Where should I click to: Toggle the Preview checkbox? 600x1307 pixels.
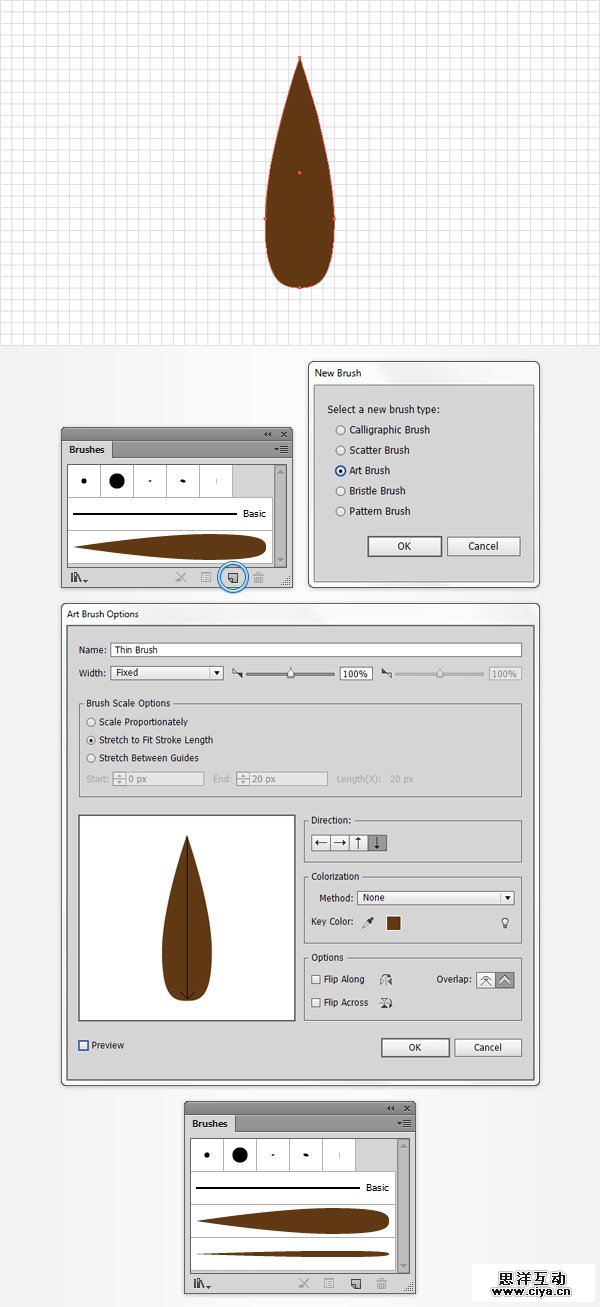point(84,1046)
